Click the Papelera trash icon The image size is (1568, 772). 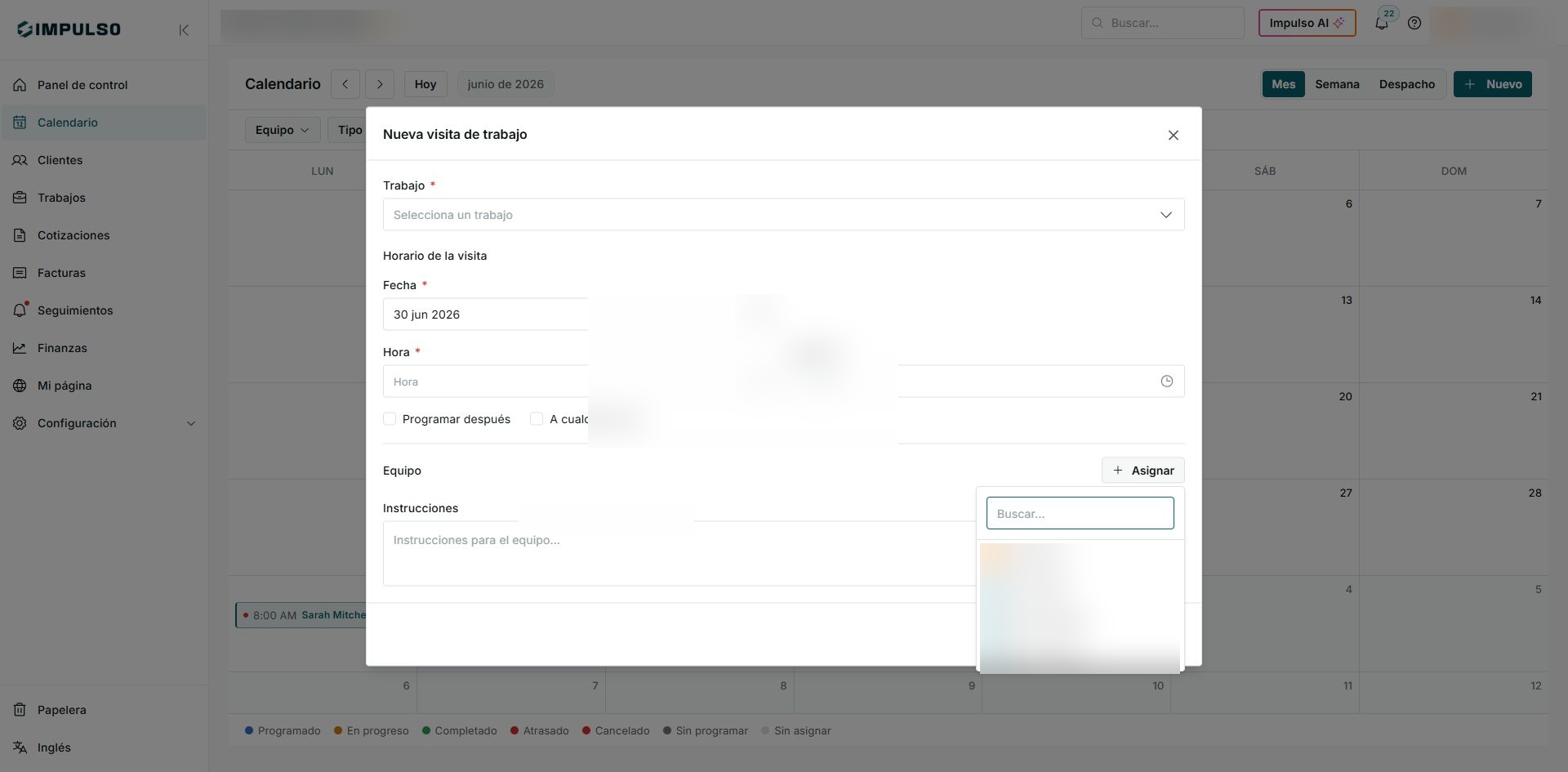pos(20,710)
